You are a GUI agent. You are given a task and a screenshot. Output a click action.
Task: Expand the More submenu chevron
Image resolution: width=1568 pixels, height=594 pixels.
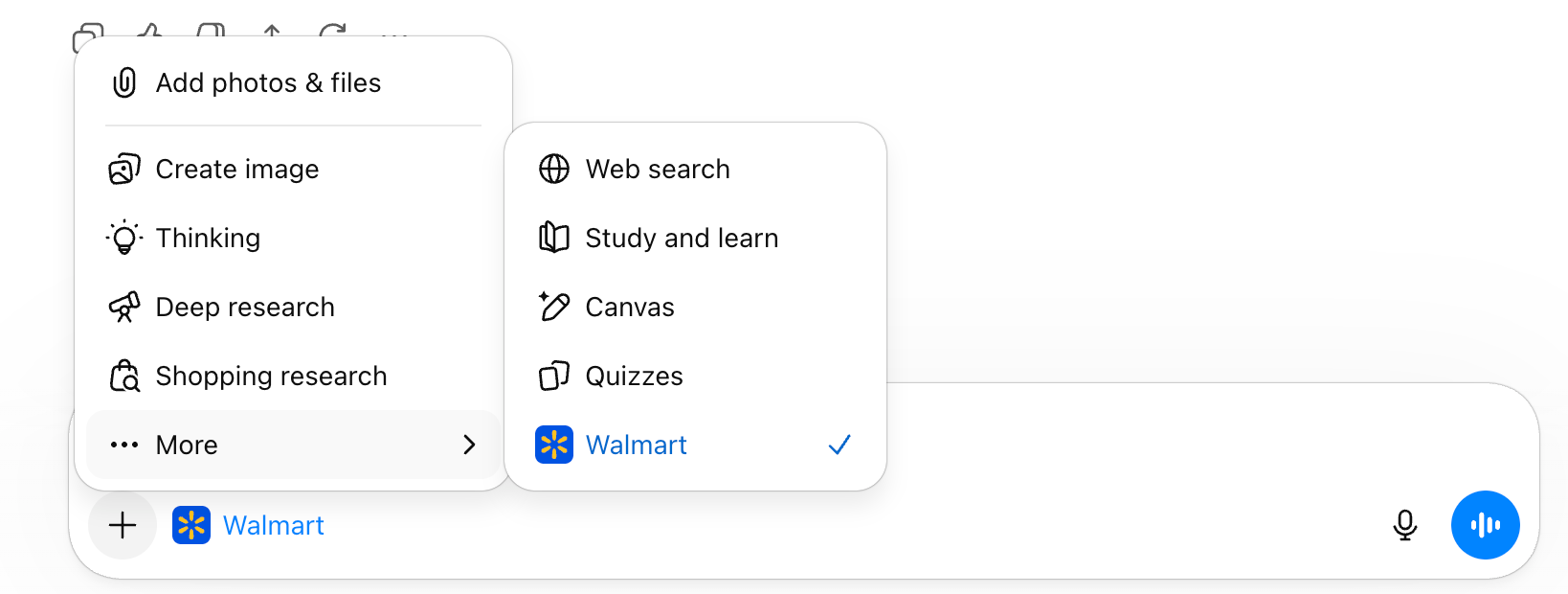(469, 445)
